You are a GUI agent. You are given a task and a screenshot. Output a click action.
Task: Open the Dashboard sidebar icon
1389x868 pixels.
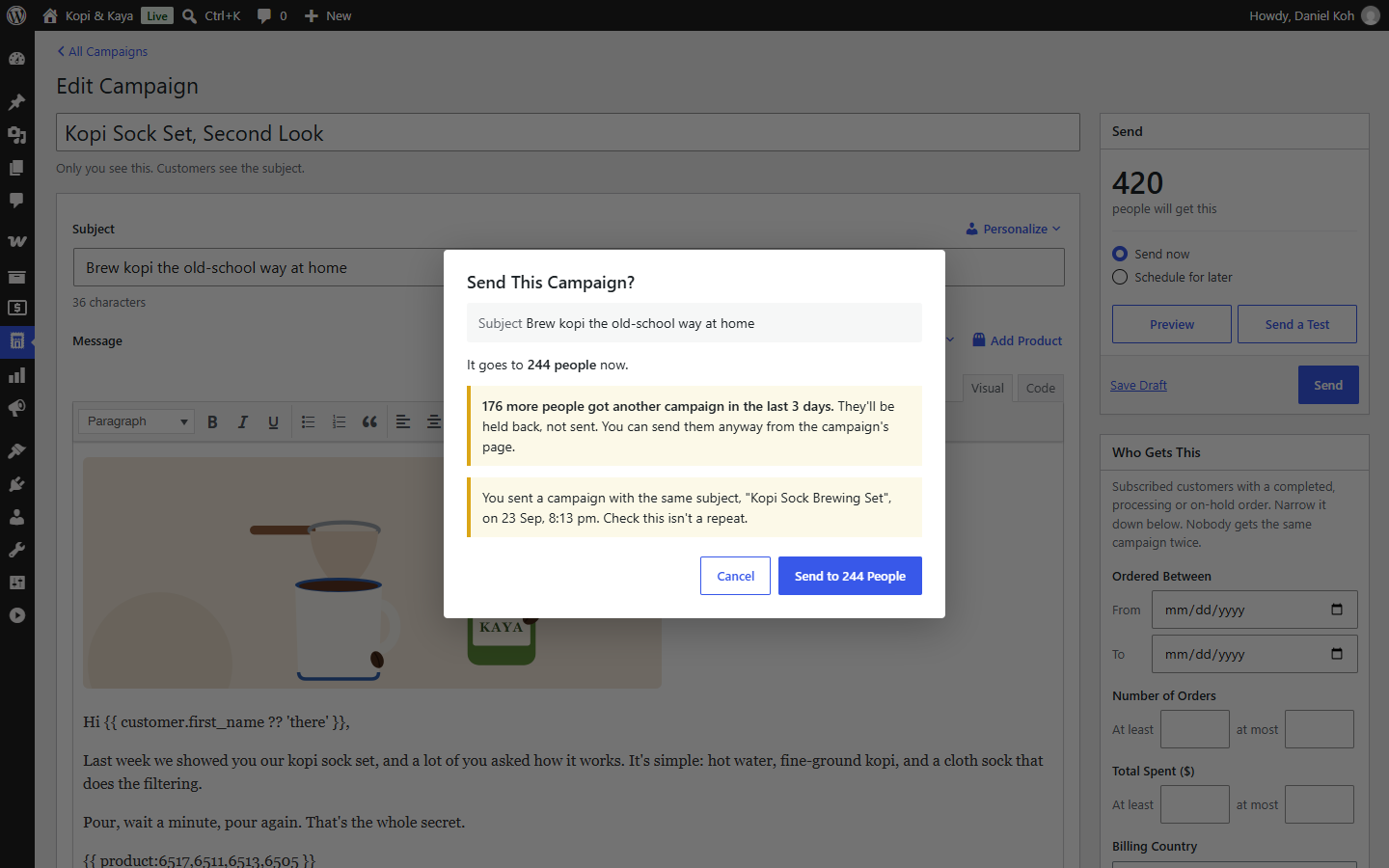16,59
